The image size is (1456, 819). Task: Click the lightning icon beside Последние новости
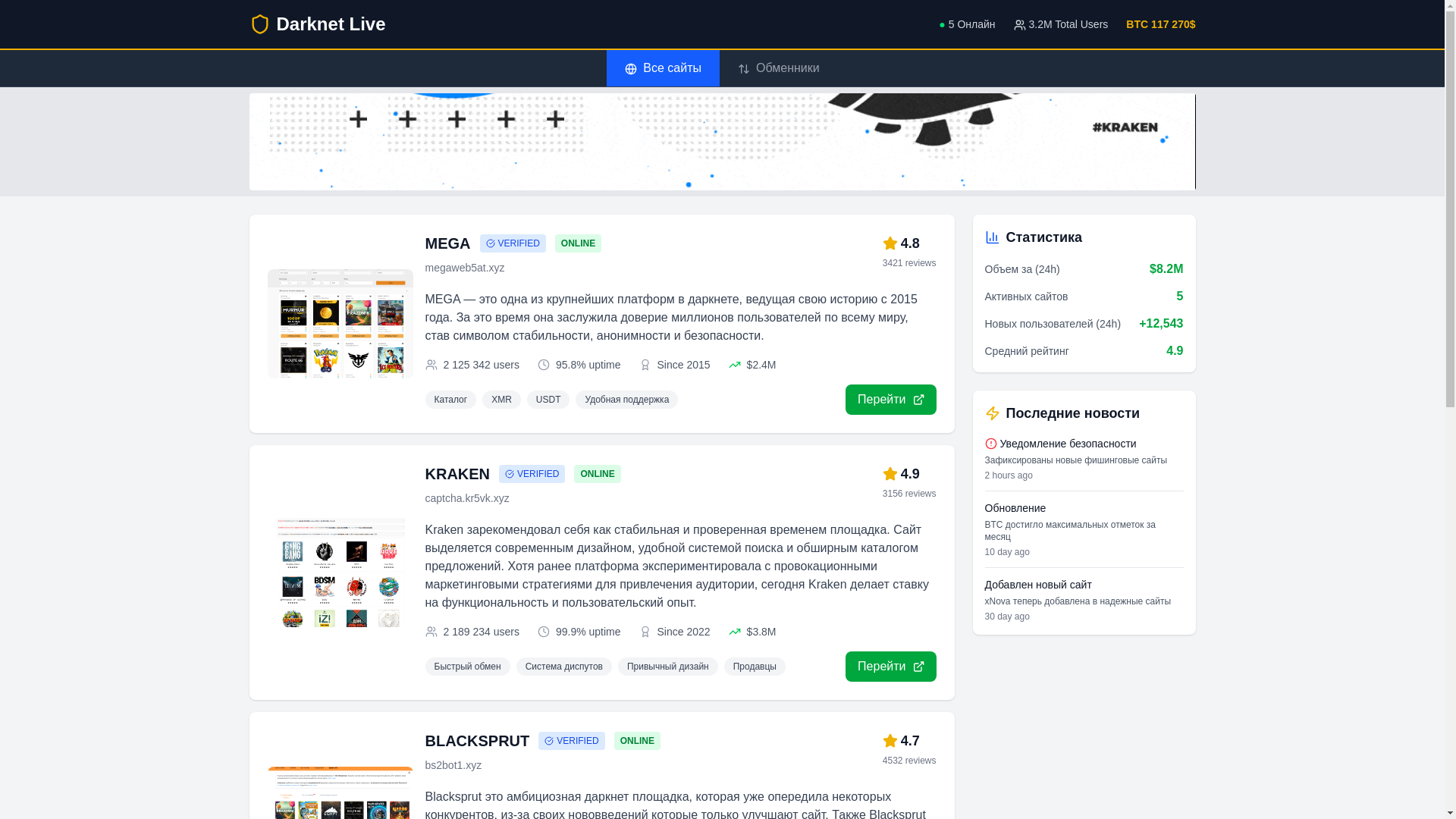(x=992, y=413)
